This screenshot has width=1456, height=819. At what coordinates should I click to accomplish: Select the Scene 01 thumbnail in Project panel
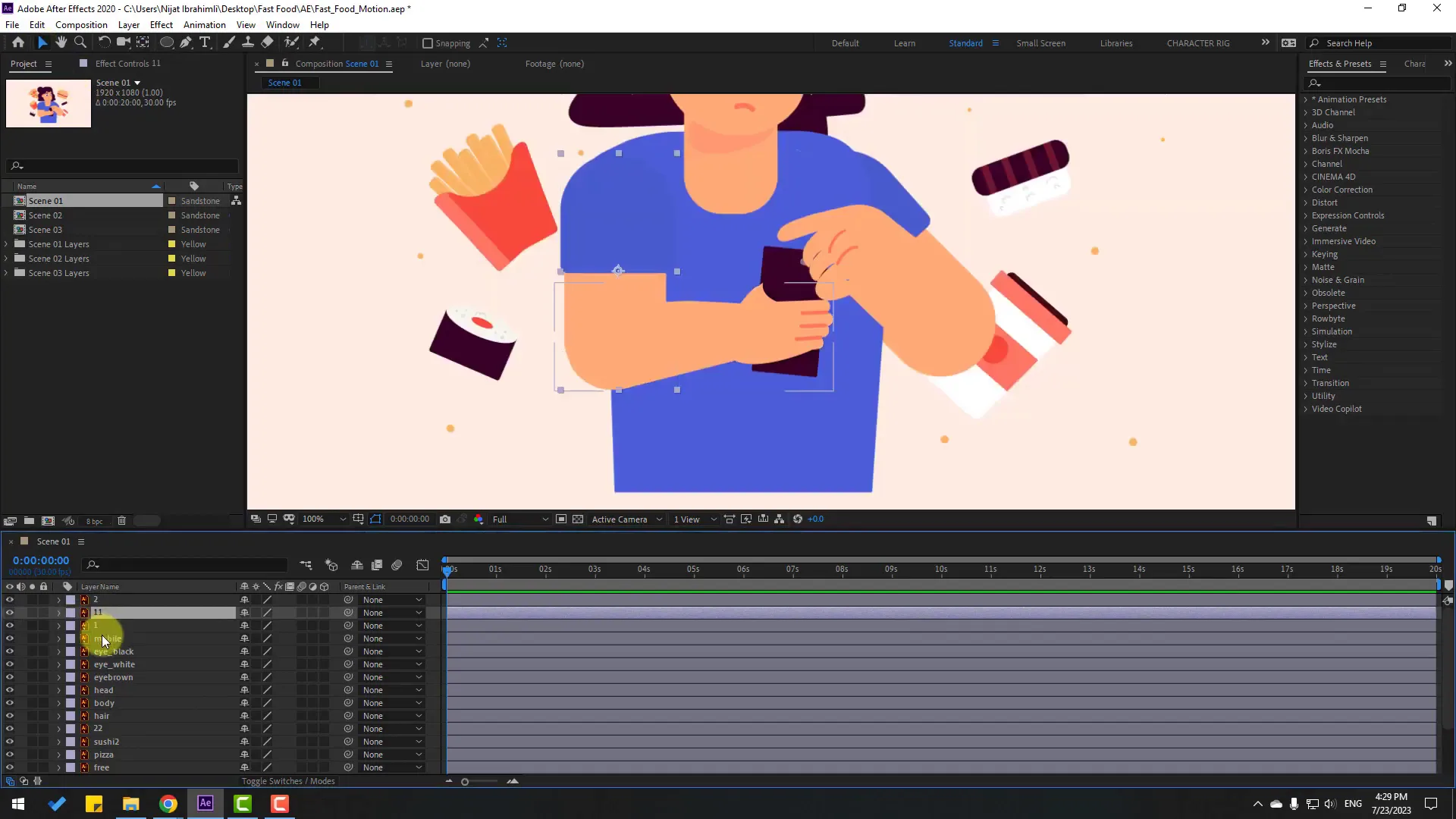[x=48, y=103]
